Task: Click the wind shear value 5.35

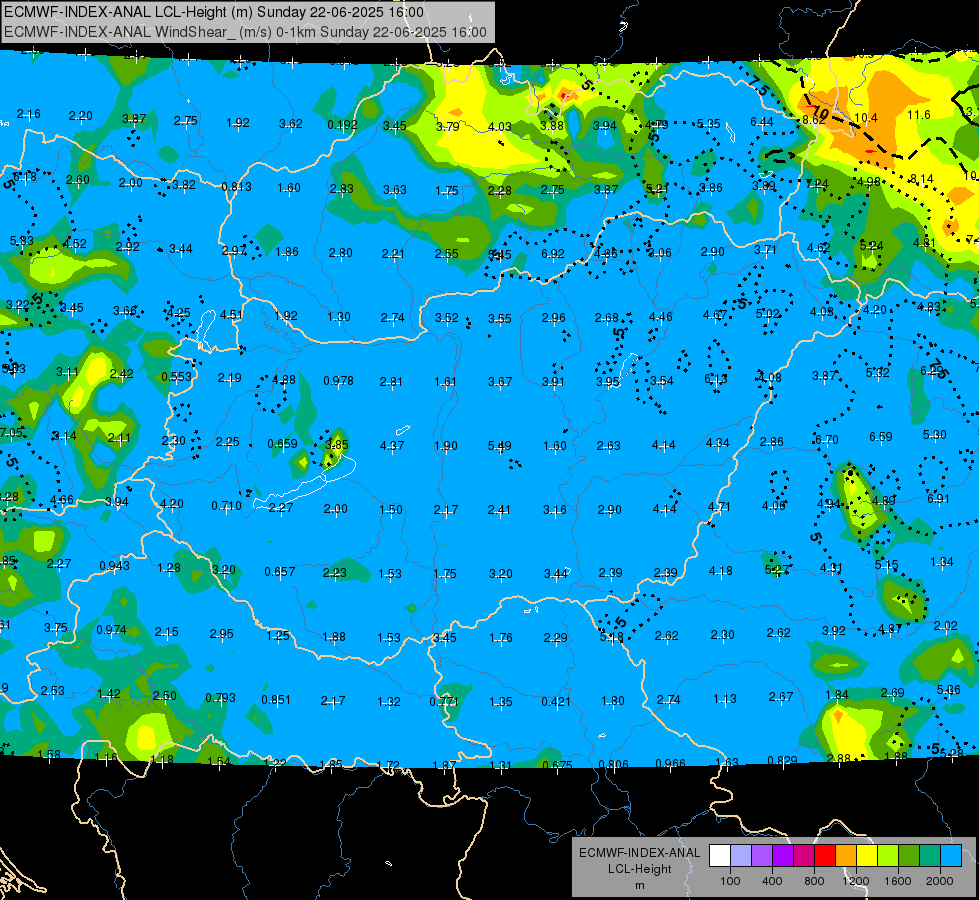Action: (709, 124)
